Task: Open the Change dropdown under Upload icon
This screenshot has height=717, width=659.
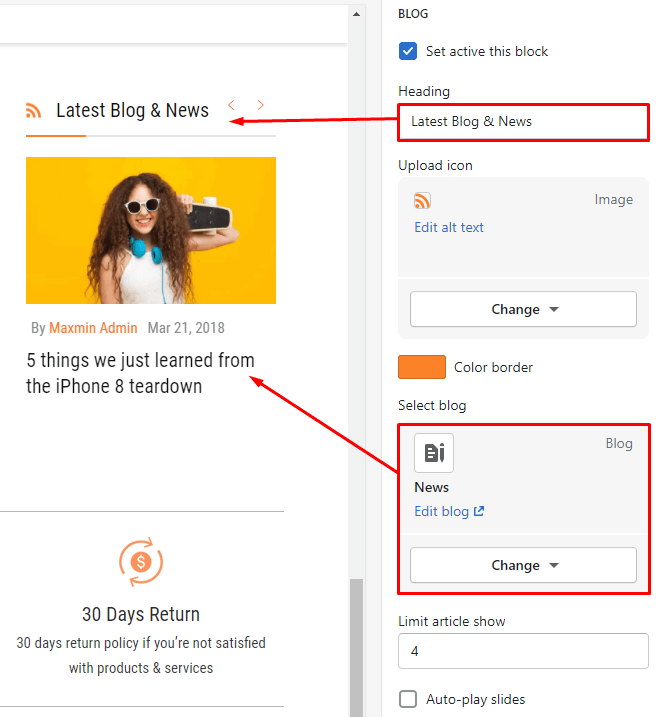Action: (x=523, y=309)
